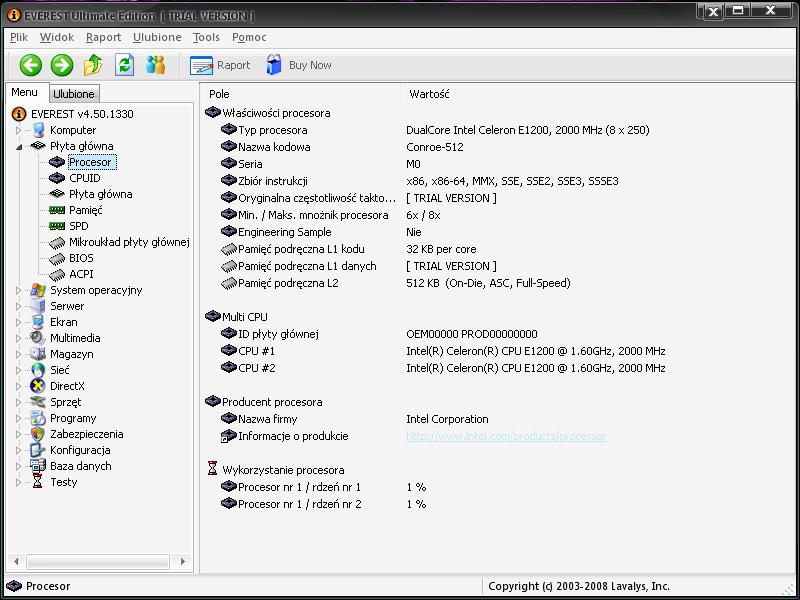Click the Raport toolbar button

(x=220, y=65)
